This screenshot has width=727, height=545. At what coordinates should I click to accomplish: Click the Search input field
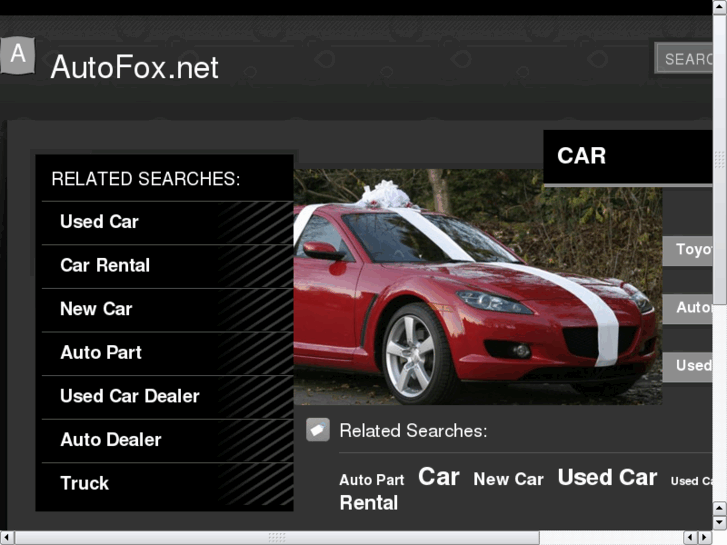point(683,58)
